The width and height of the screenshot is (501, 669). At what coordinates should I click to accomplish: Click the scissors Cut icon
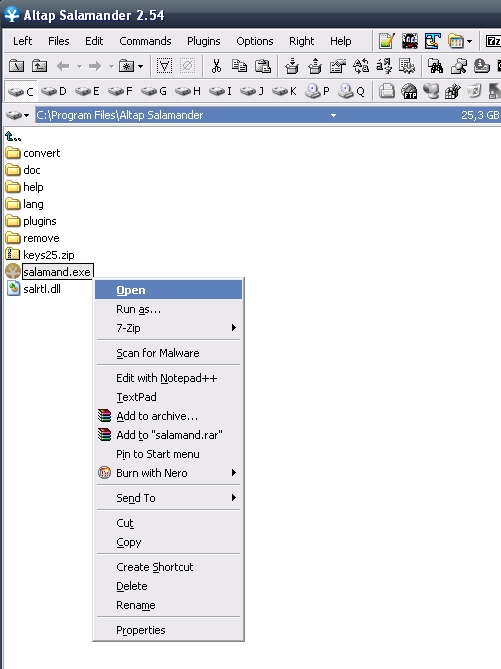pos(216,66)
